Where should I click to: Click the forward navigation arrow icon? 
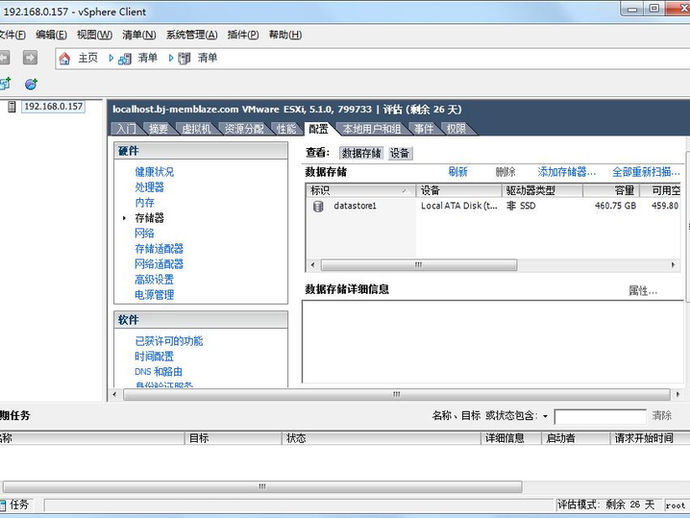tap(30, 58)
